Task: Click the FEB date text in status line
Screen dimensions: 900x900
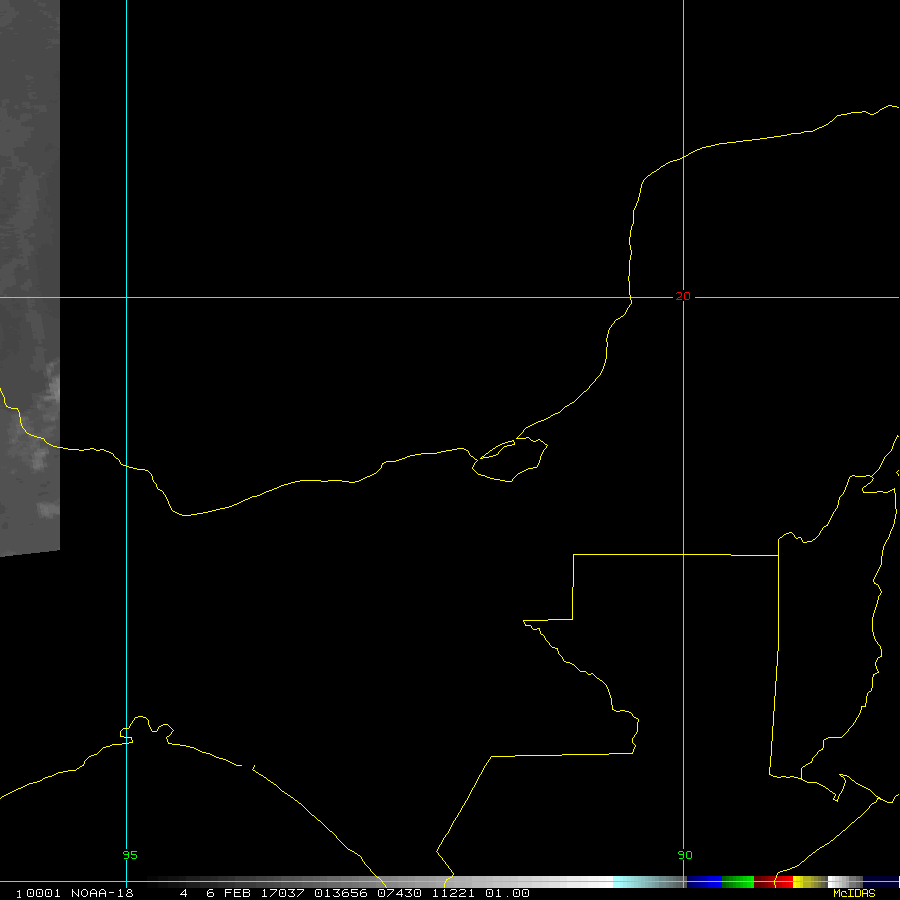Action: [x=237, y=893]
